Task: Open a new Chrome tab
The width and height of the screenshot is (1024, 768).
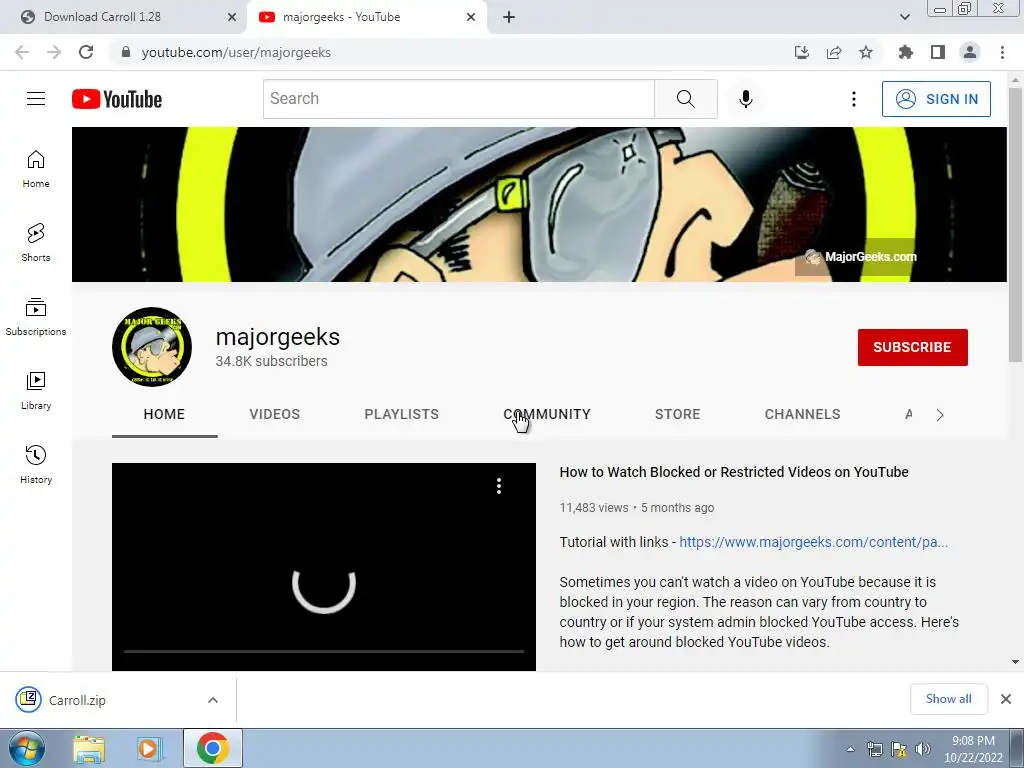Action: coord(509,17)
